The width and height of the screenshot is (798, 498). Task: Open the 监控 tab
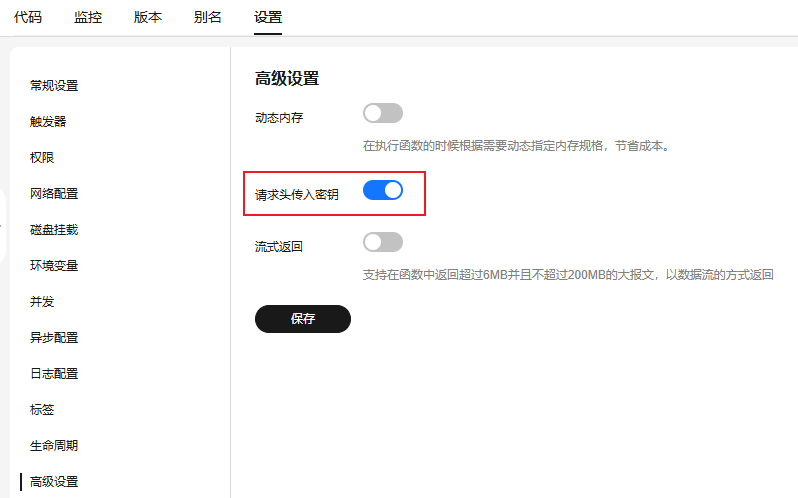tap(88, 17)
